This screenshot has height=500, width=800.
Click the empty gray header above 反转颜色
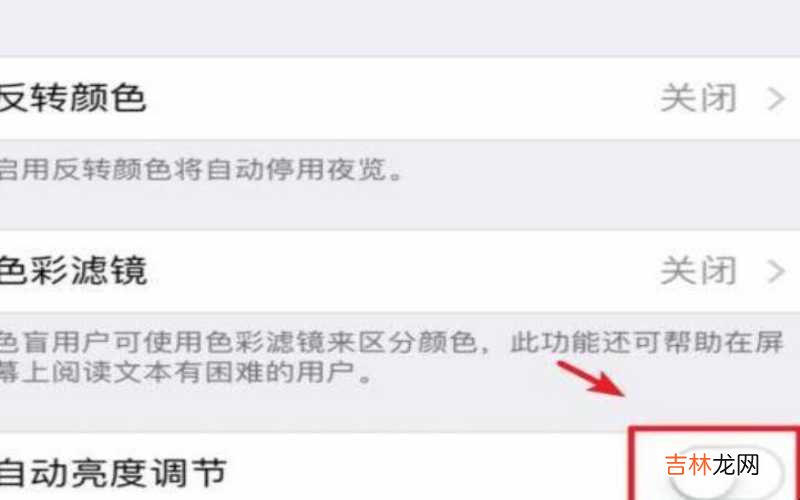pyautogui.click(x=400, y=27)
